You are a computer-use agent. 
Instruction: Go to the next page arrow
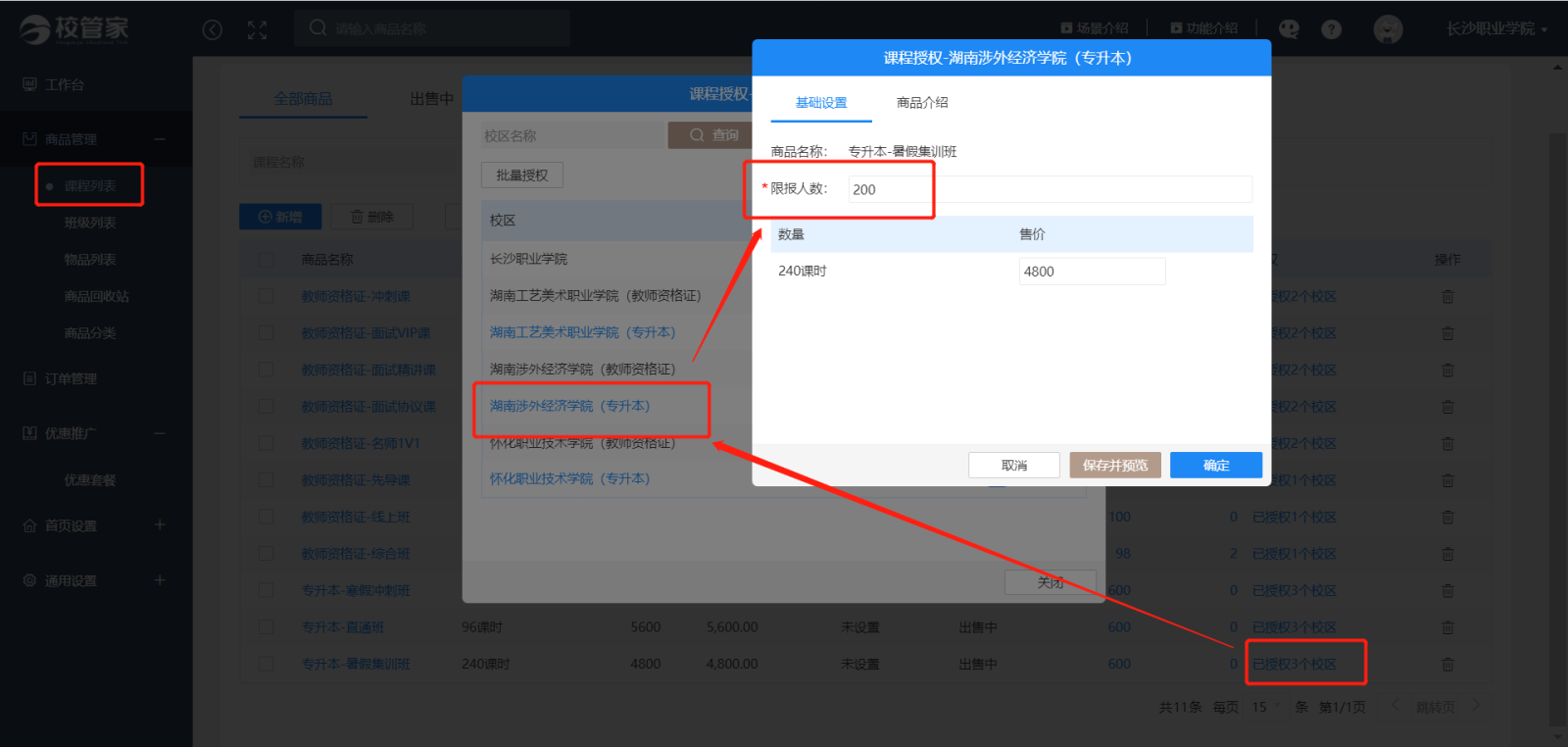coord(1476,706)
